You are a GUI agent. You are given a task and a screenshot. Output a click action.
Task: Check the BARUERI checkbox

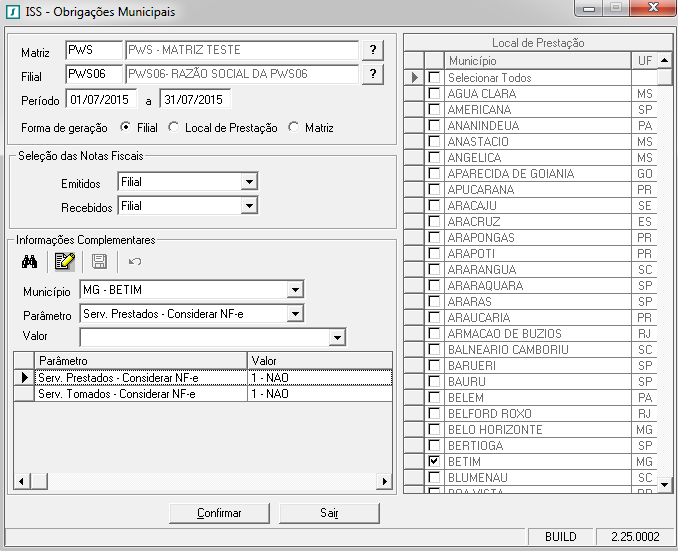coord(434,365)
